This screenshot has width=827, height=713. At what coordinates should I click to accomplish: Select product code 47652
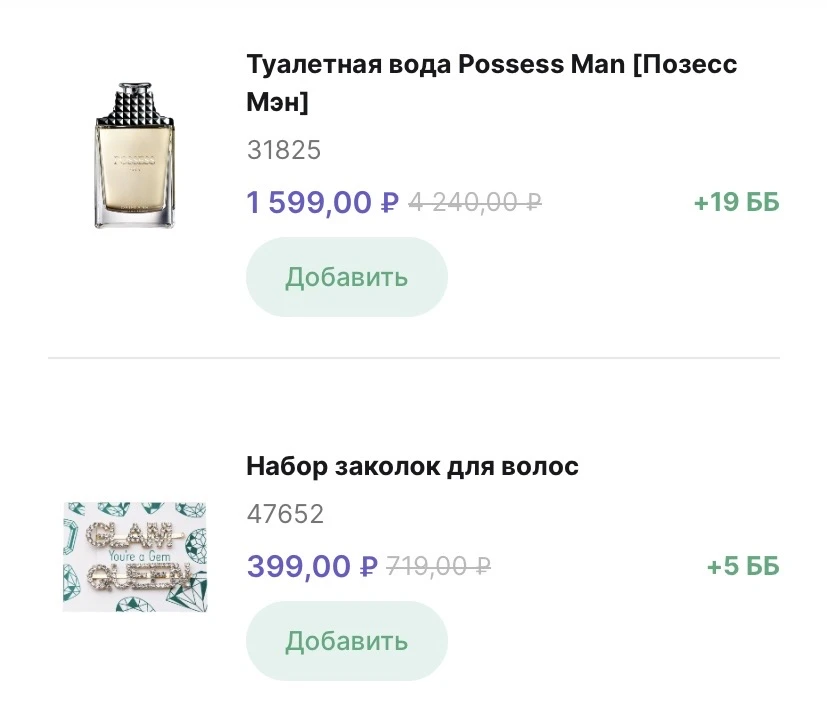285,515
